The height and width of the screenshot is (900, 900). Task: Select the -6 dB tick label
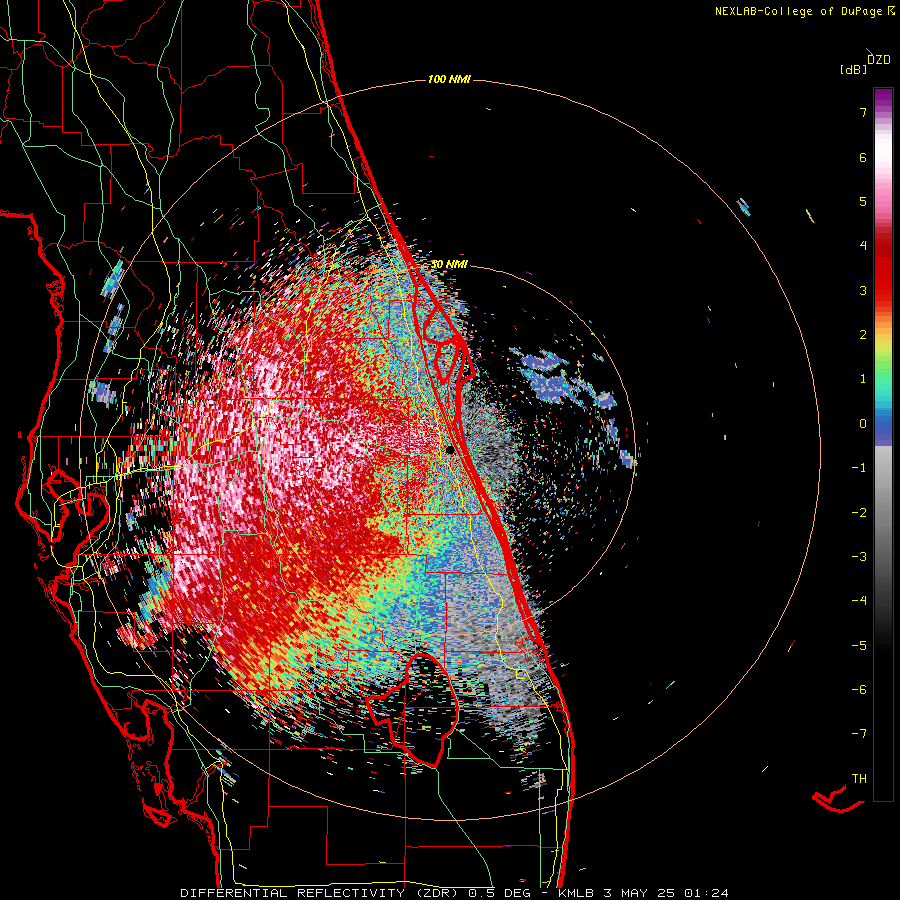859,689
